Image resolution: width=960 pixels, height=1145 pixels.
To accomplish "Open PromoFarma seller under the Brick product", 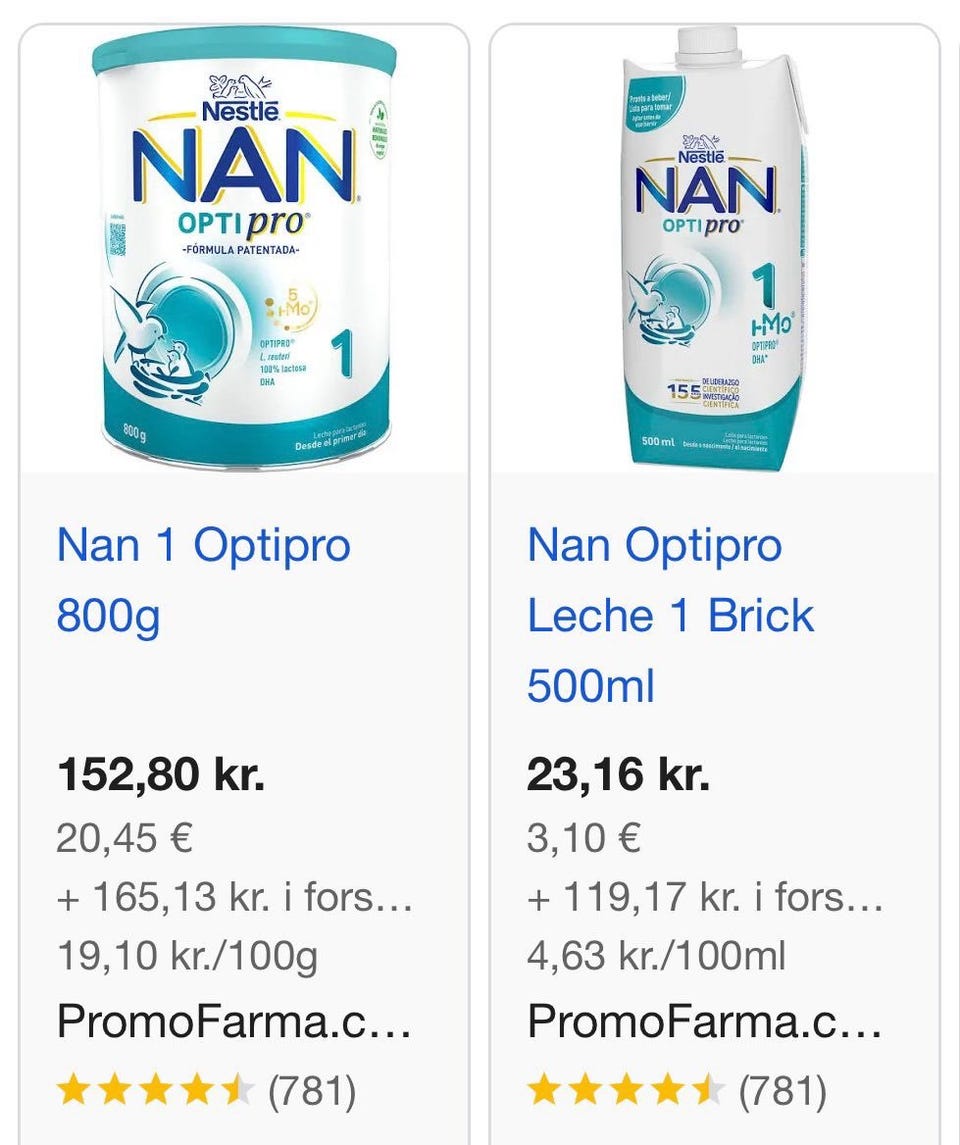I will [705, 1021].
